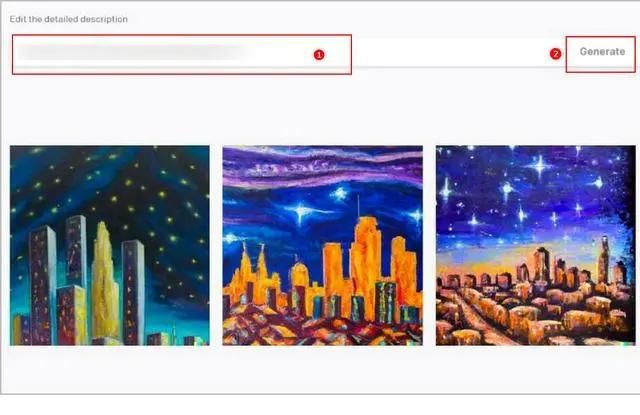Click the tallest orange skyscraper in middle painting
The height and width of the screenshot is (415, 640).
[365, 265]
